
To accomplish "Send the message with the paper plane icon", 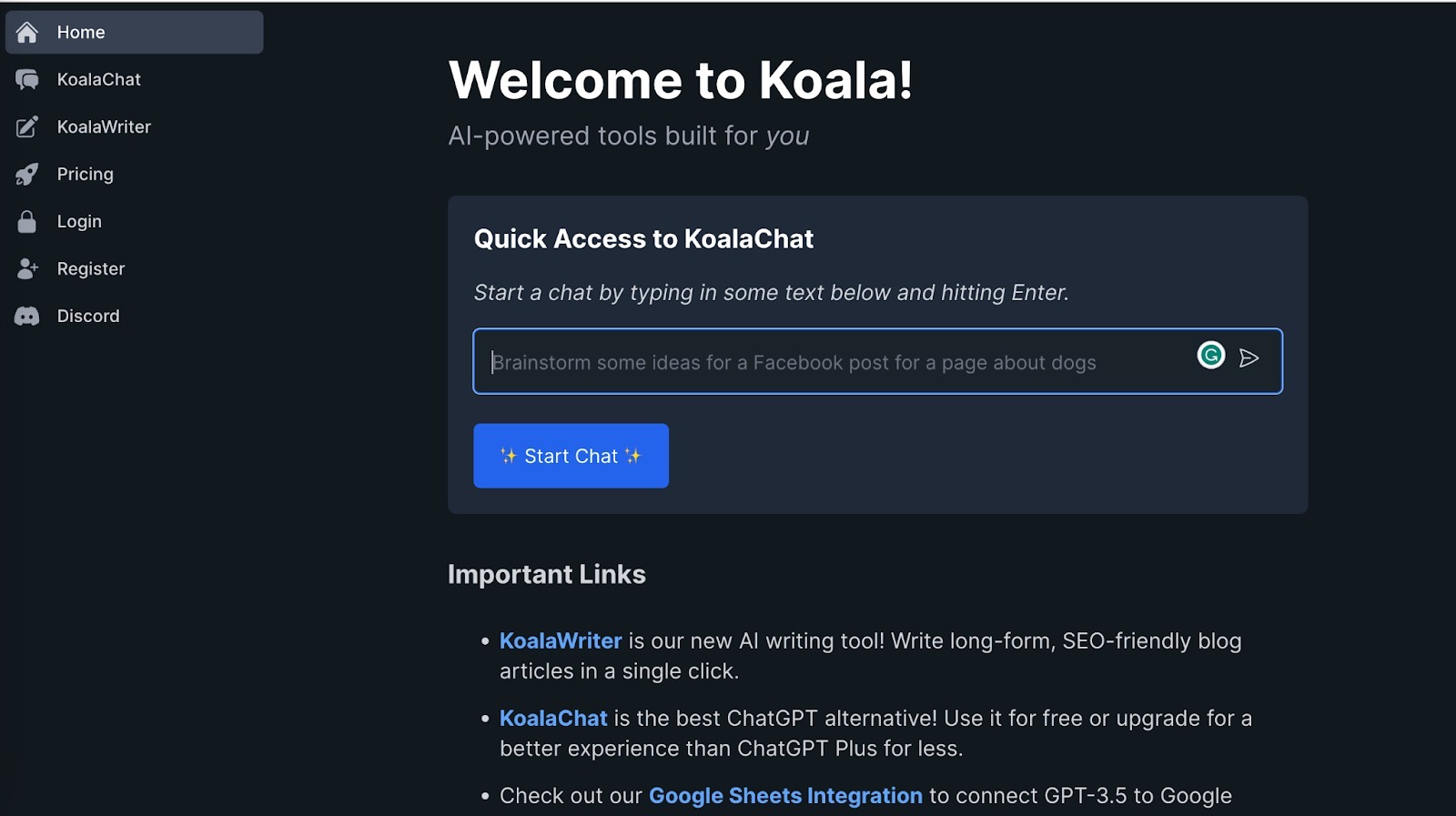I will [1249, 358].
